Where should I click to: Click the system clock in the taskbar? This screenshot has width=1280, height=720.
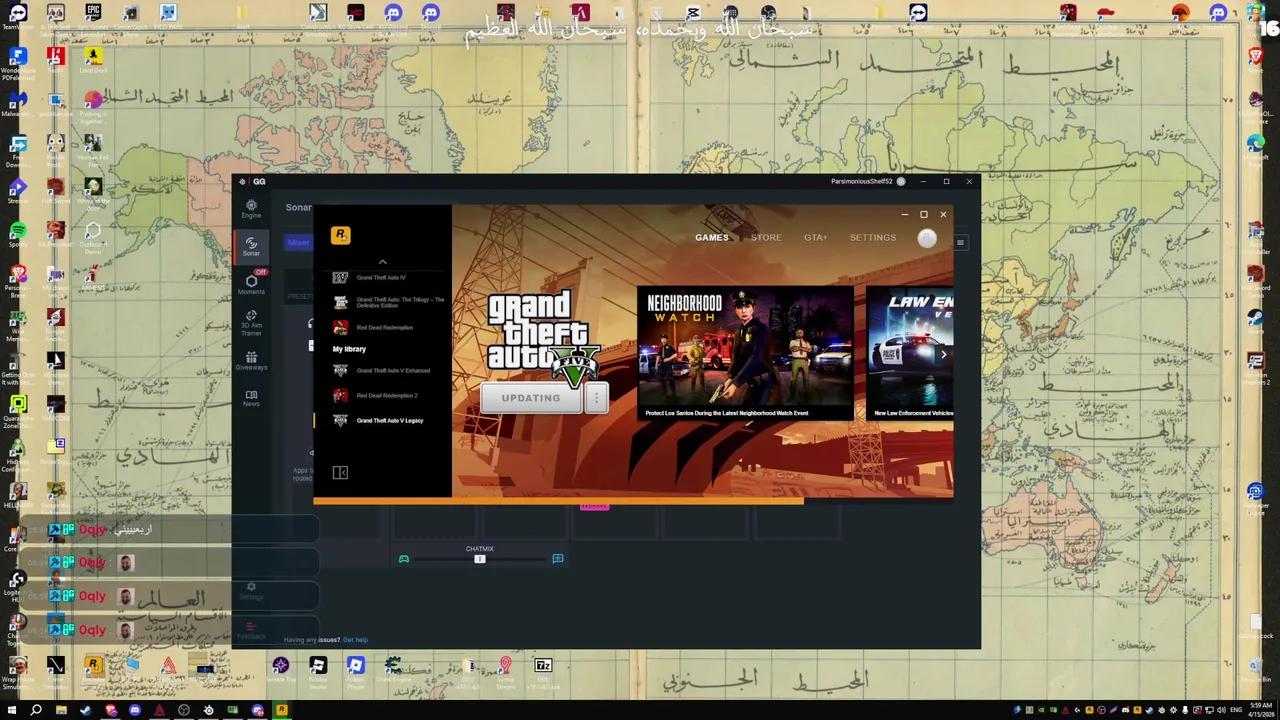point(1258,710)
